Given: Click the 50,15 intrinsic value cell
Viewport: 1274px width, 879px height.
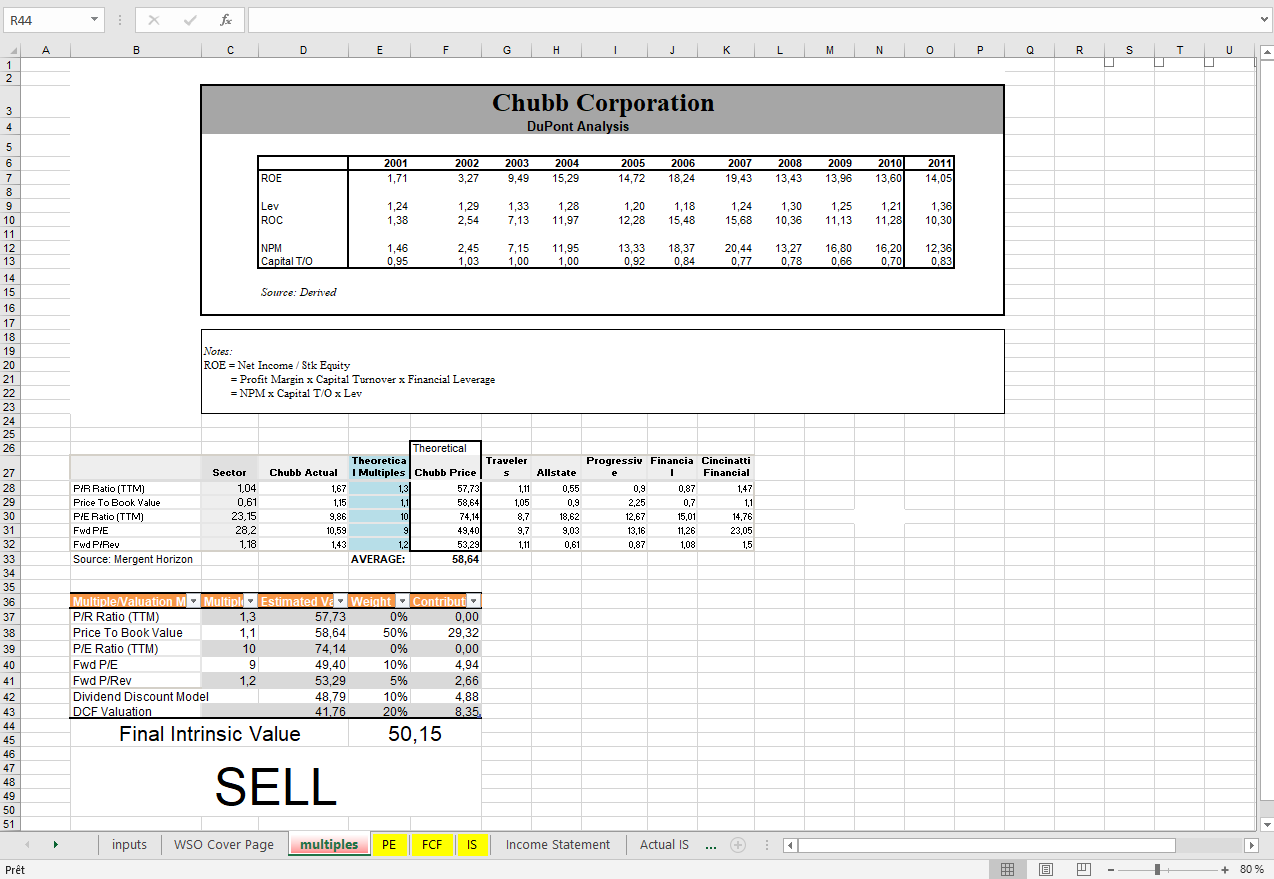Looking at the screenshot, I should [415, 734].
